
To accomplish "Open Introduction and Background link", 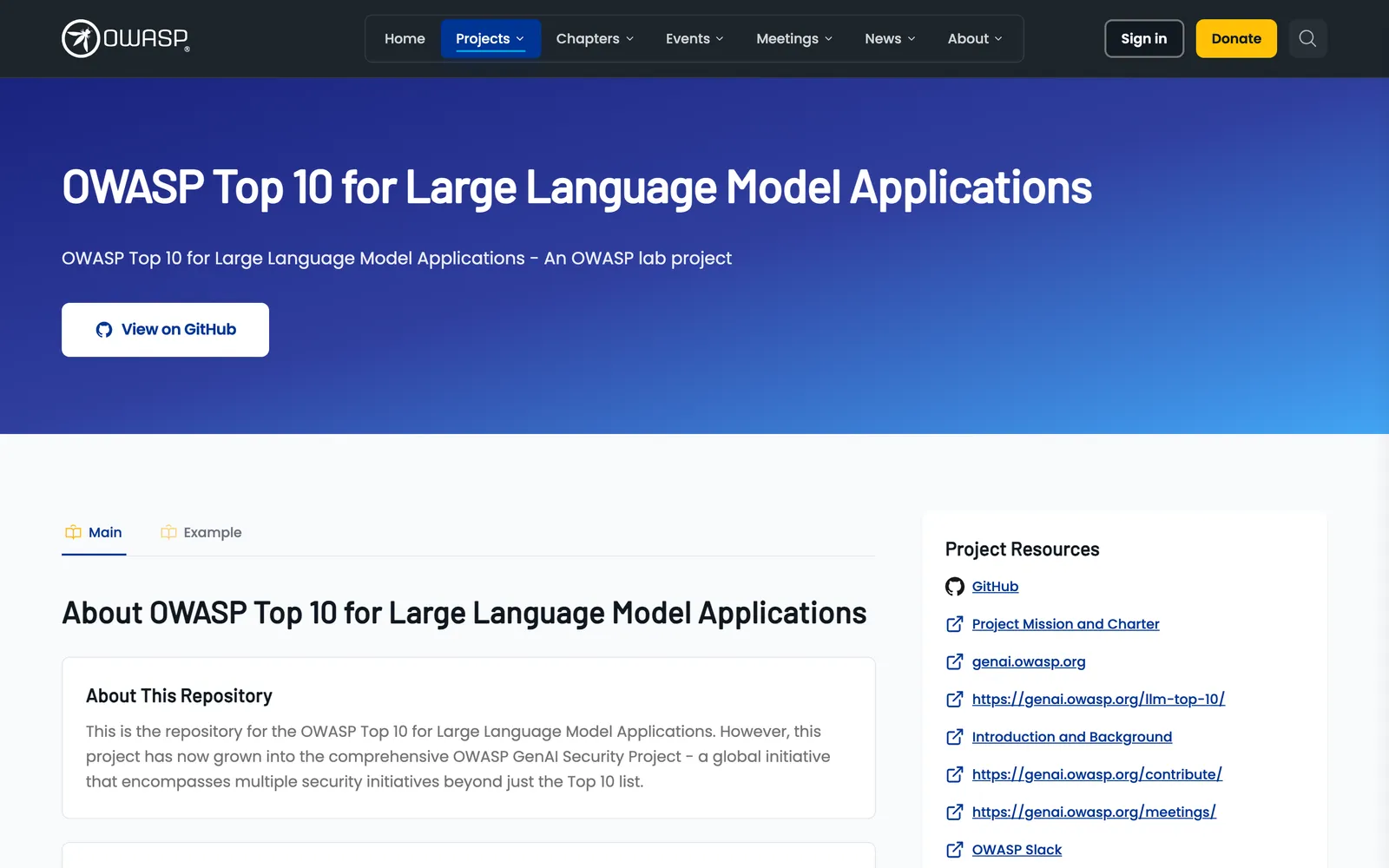I will (x=1072, y=737).
